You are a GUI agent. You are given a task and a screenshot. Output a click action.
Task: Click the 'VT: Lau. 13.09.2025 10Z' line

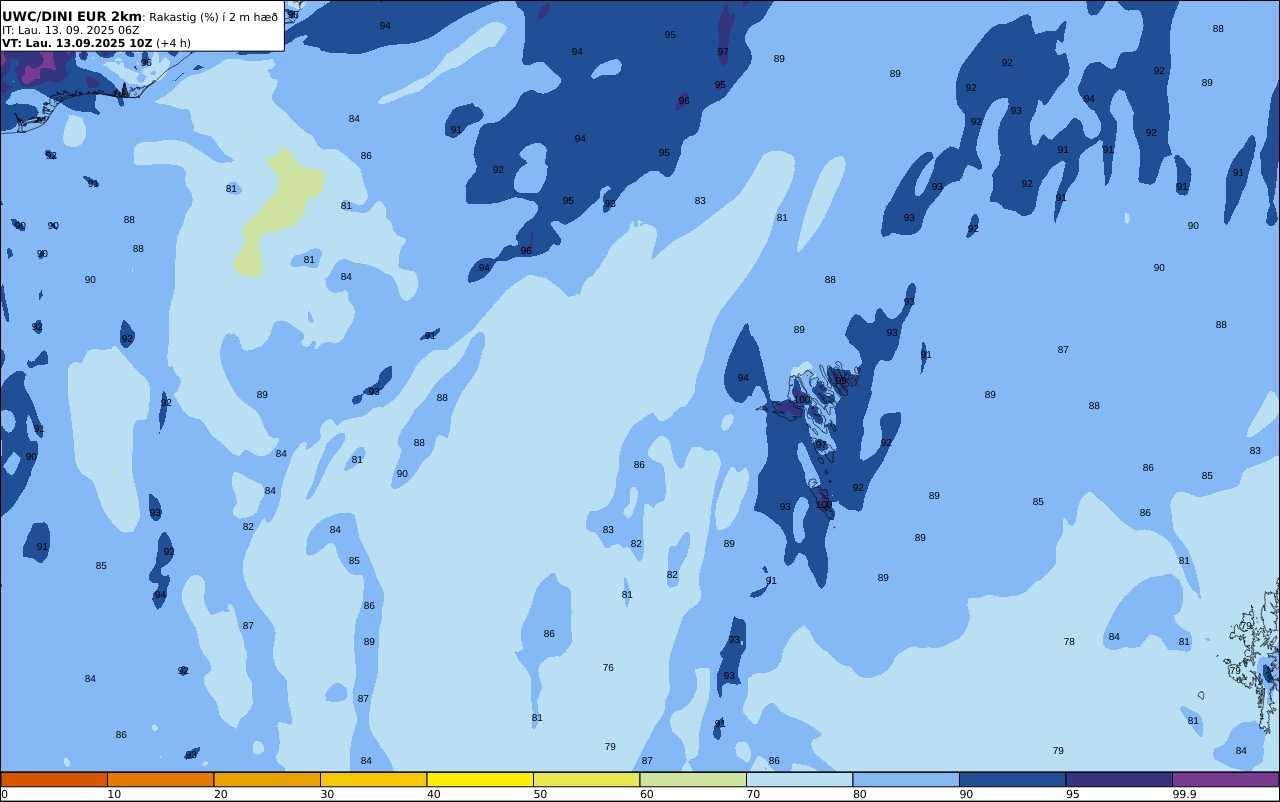coord(77,43)
